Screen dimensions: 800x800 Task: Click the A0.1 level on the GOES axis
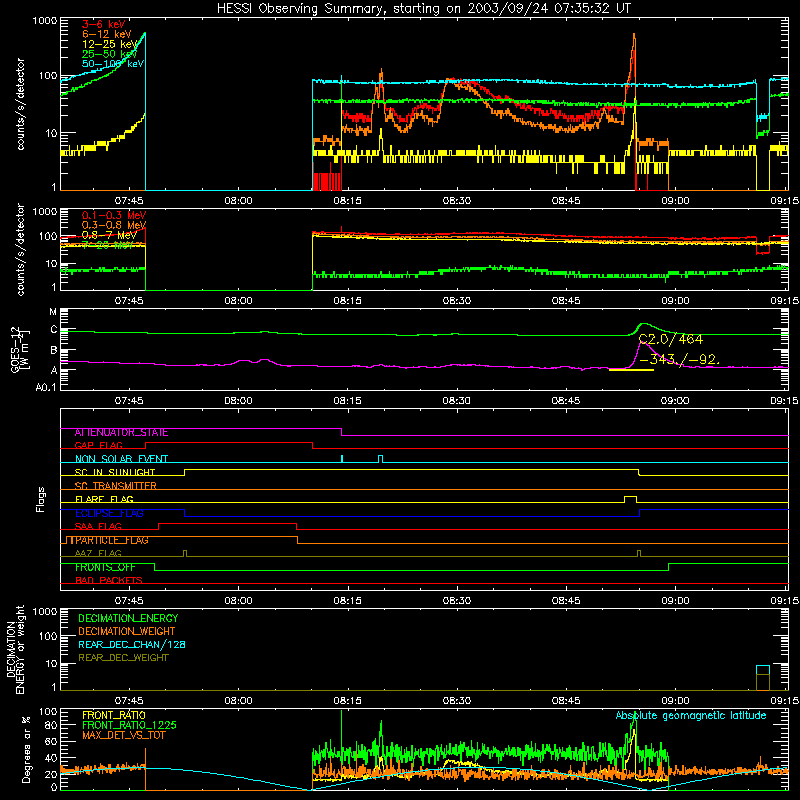[x=45, y=388]
